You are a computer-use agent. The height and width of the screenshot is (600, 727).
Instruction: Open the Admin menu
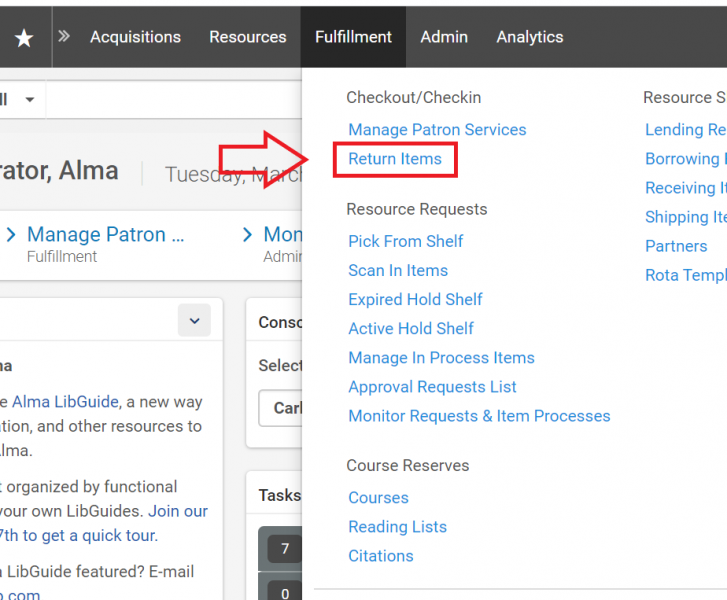pos(444,37)
